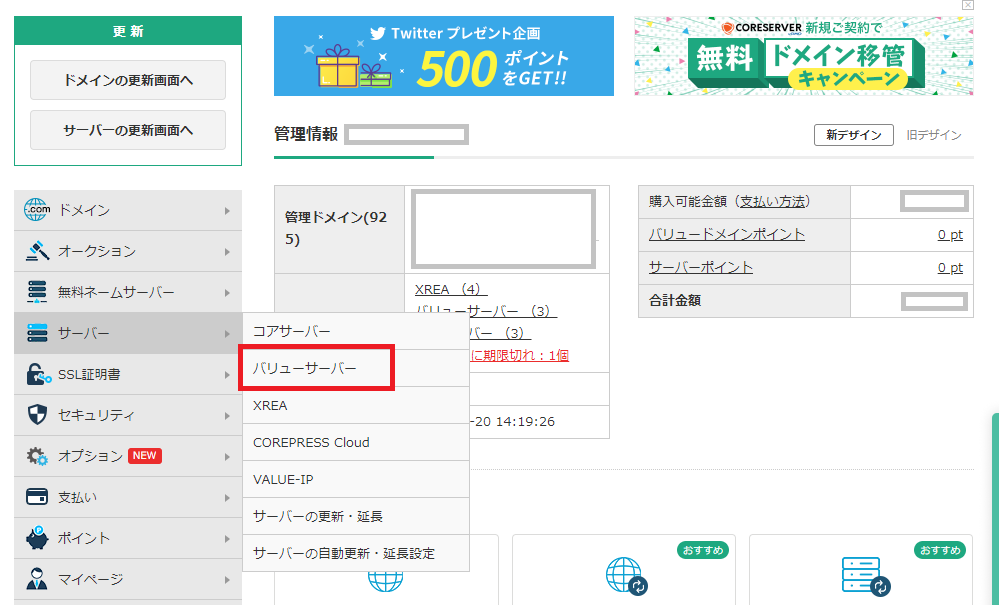Click the おすすめ badge on the server card
The width and height of the screenshot is (999, 605).
click(x=940, y=550)
